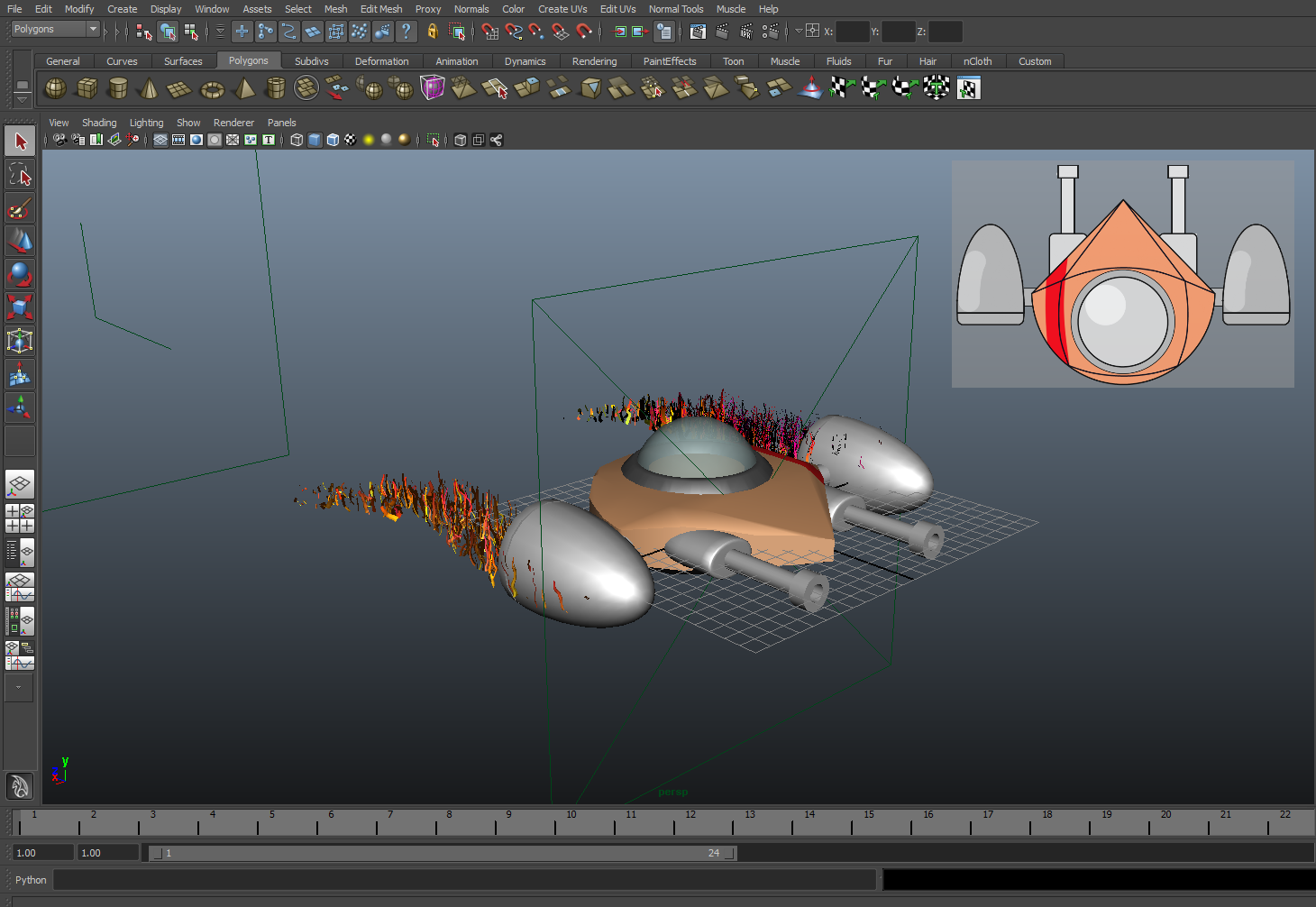
Task: Choose the Scale tool
Action: [20, 307]
